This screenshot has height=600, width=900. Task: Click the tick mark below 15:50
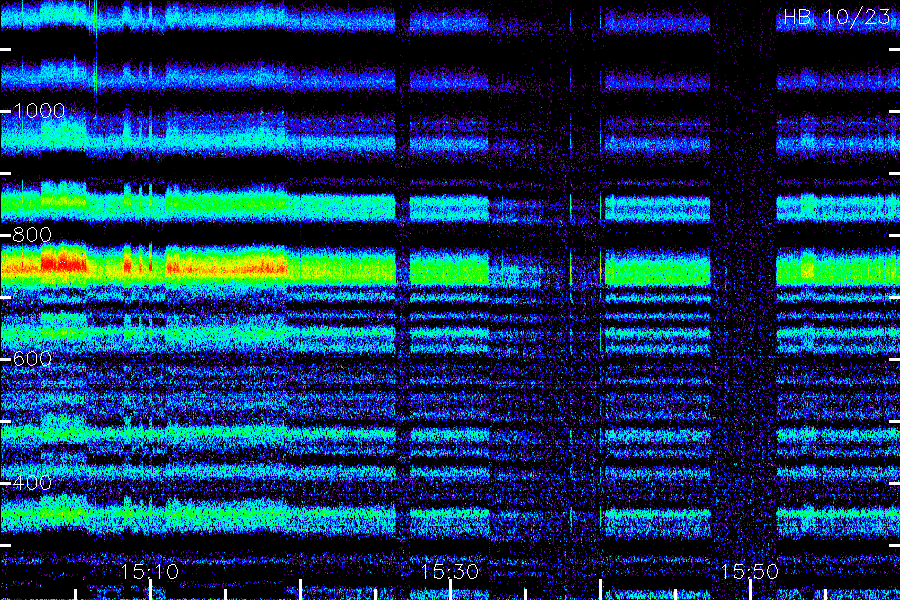pos(750,590)
